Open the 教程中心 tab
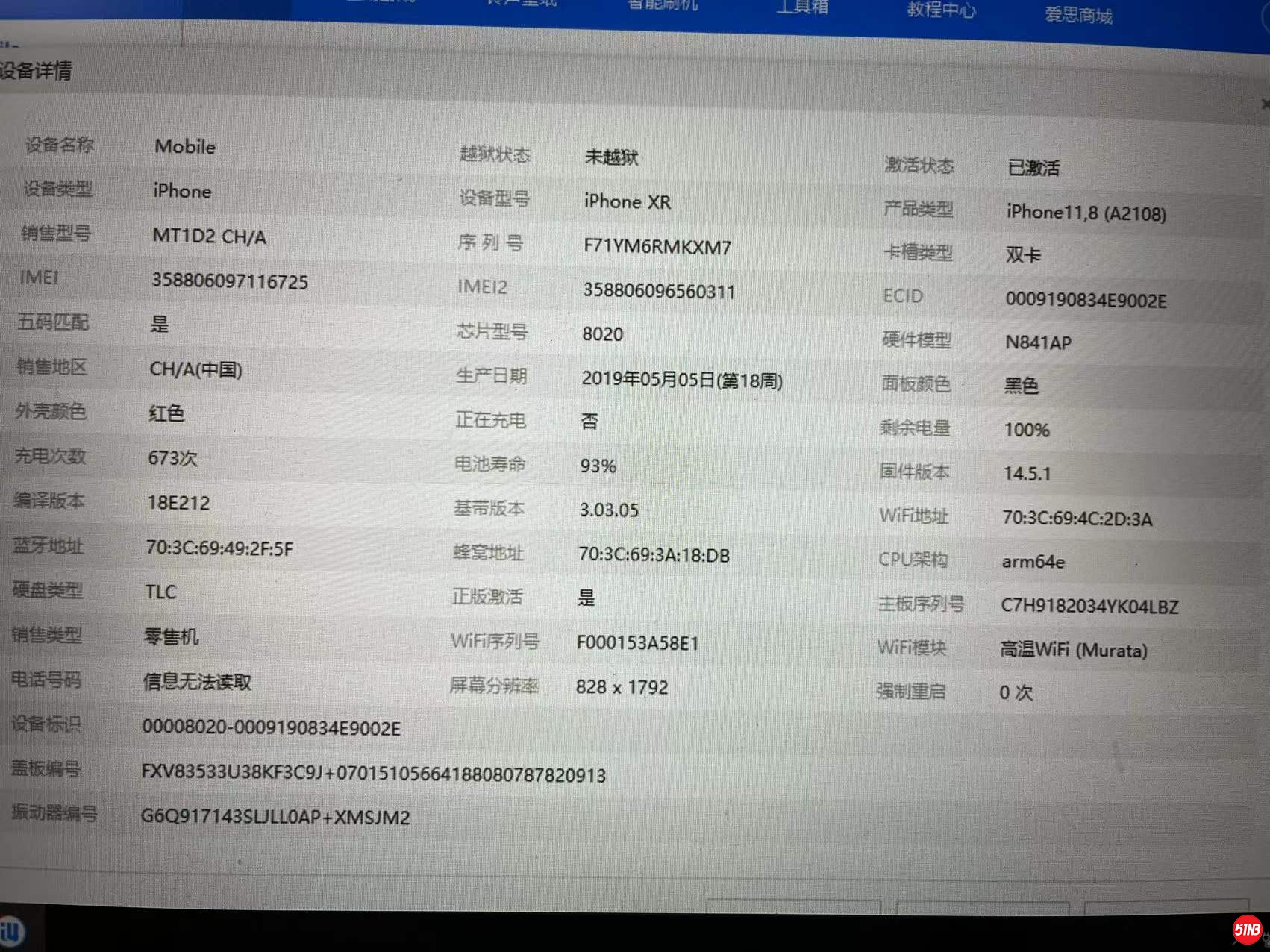The image size is (1270, 952). (x=941, y=10)
